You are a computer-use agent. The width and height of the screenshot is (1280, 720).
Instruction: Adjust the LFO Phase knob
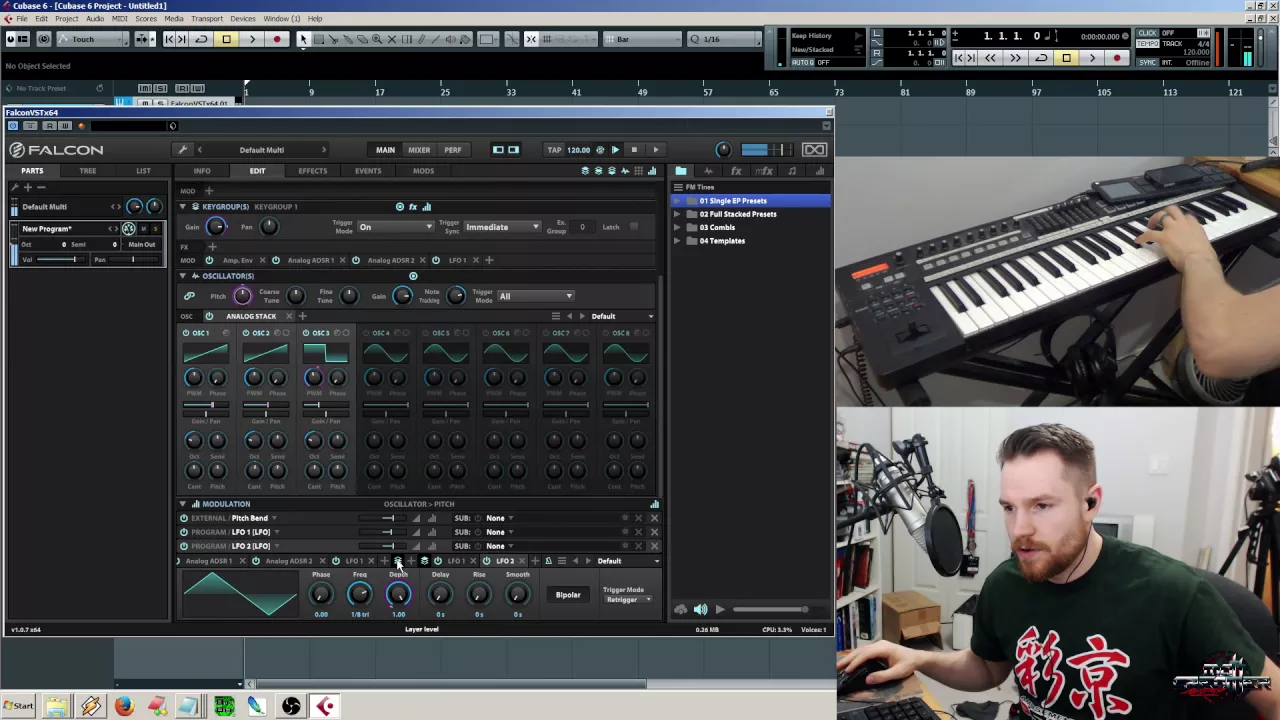pyautogui.click(x=321, y=595)
